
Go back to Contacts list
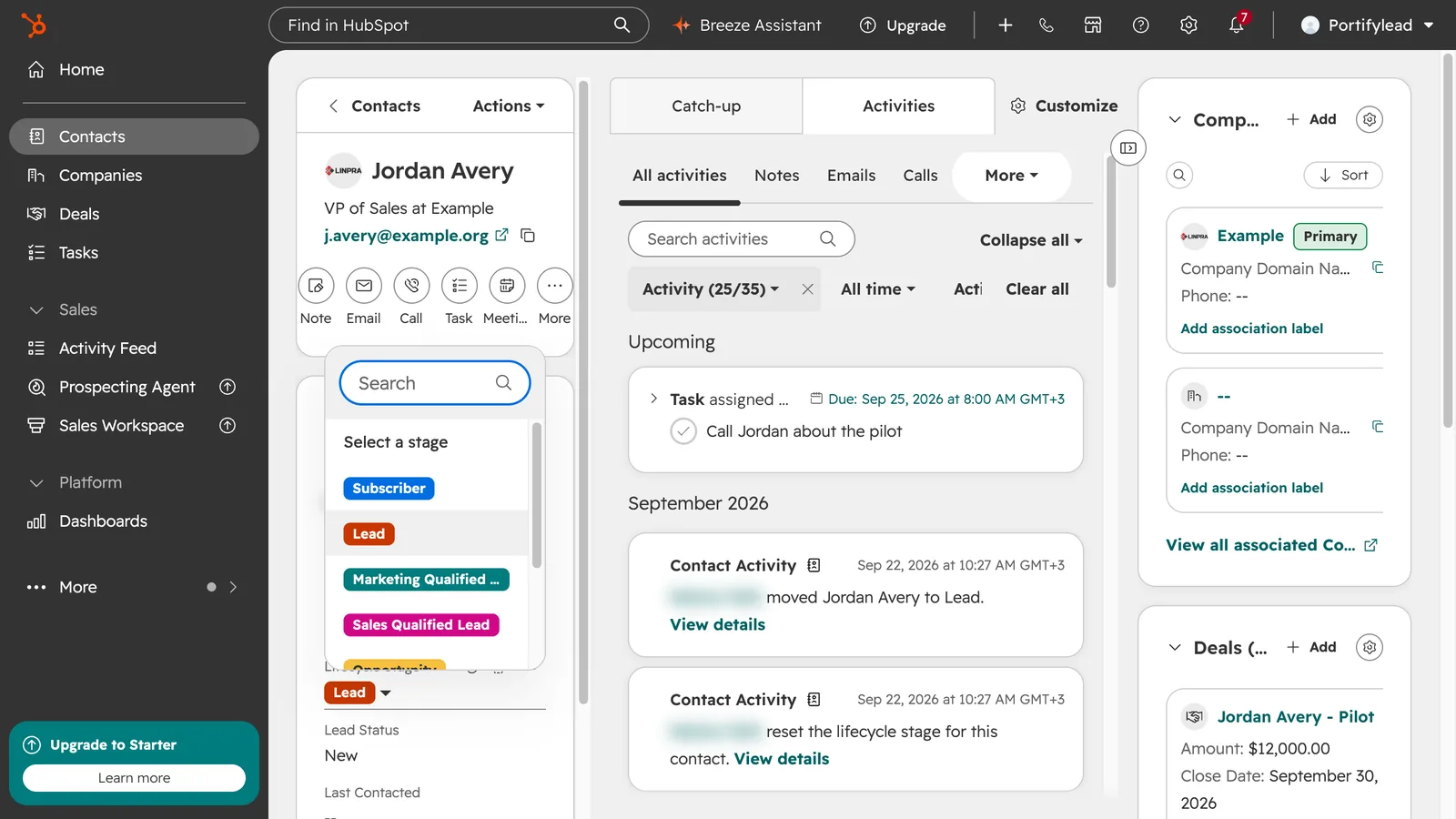(373, 106)
